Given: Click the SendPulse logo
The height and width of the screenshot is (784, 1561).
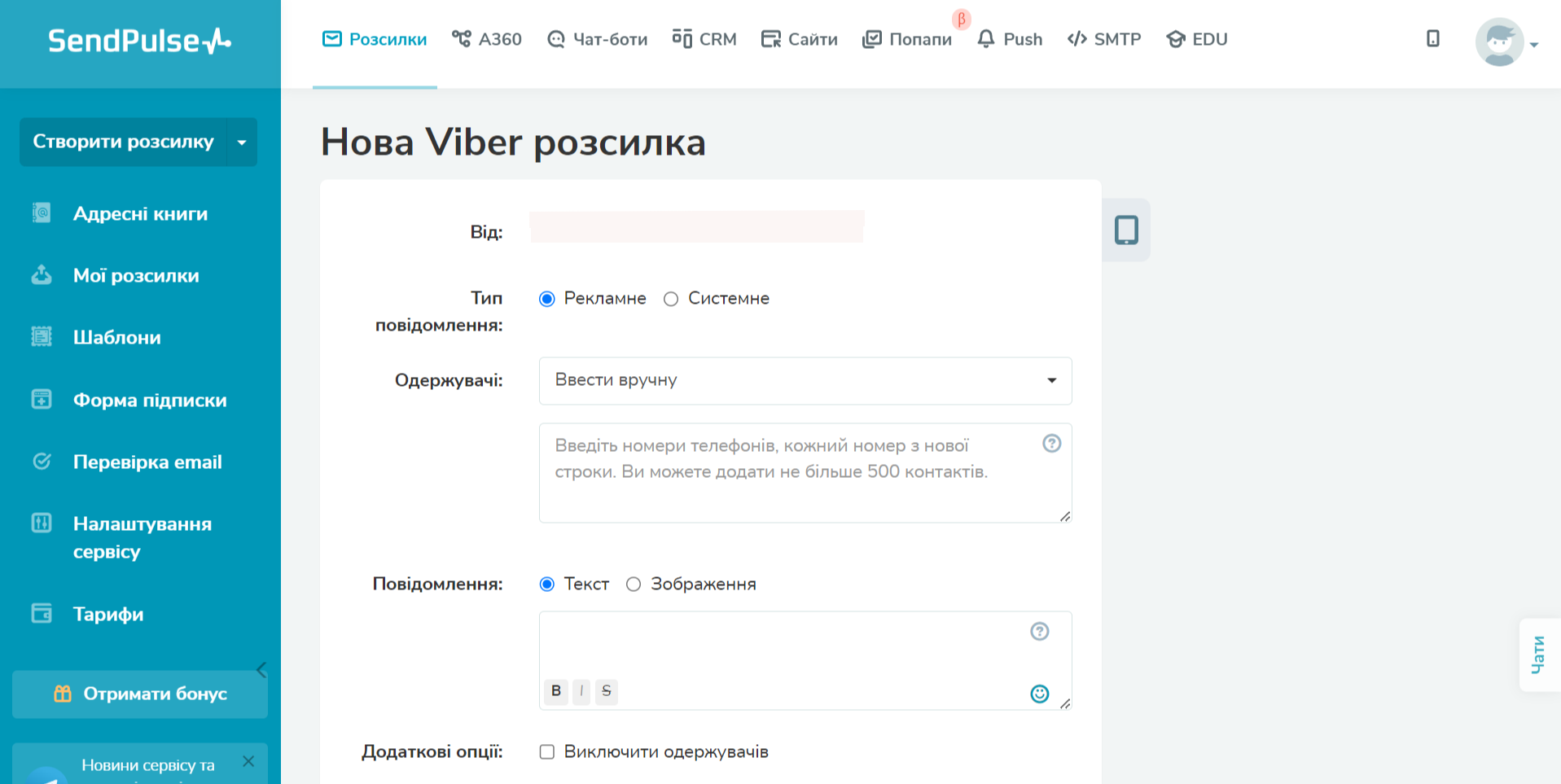Looking at the screenshot, I should (x=139, y=40).
